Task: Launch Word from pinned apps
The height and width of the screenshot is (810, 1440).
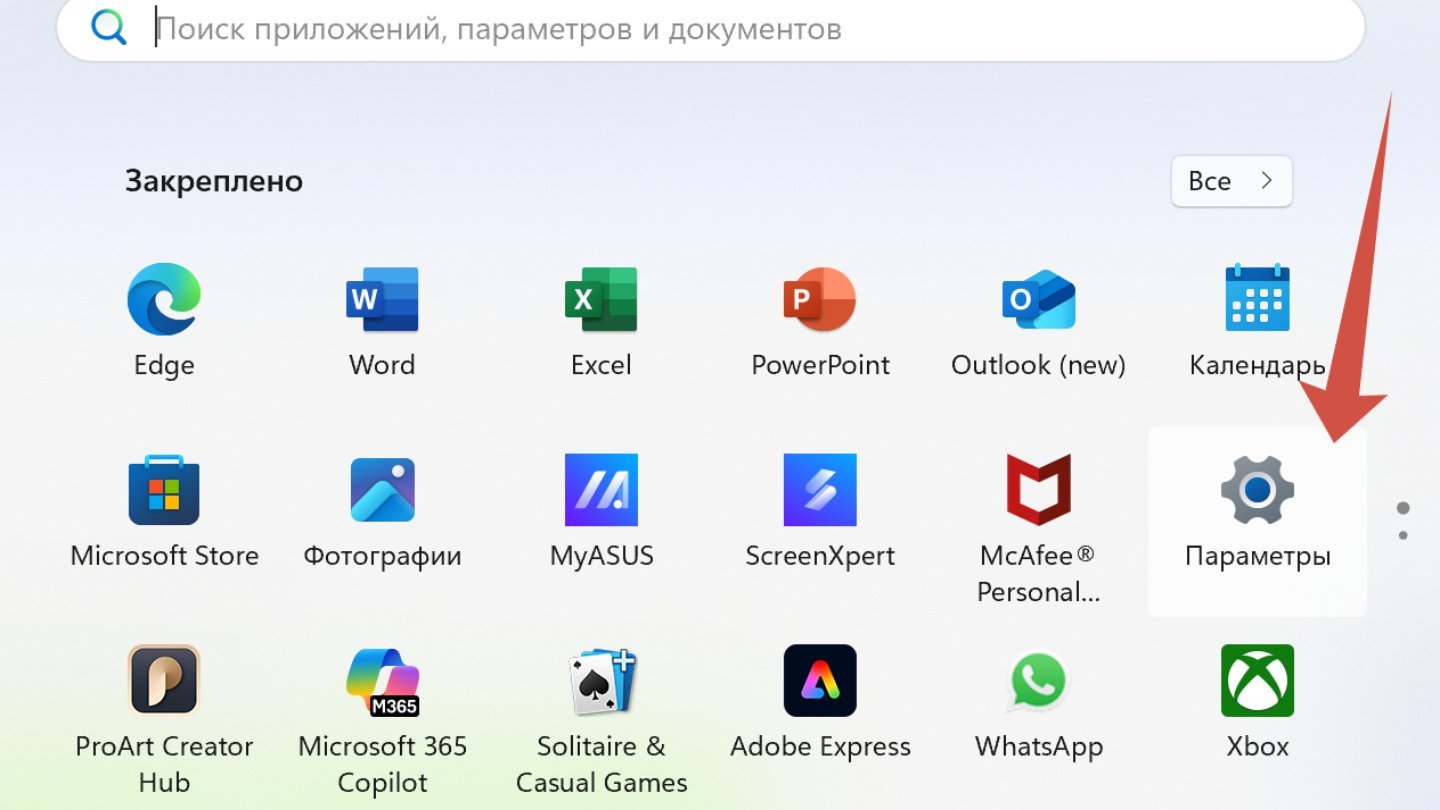Action: 382,299
